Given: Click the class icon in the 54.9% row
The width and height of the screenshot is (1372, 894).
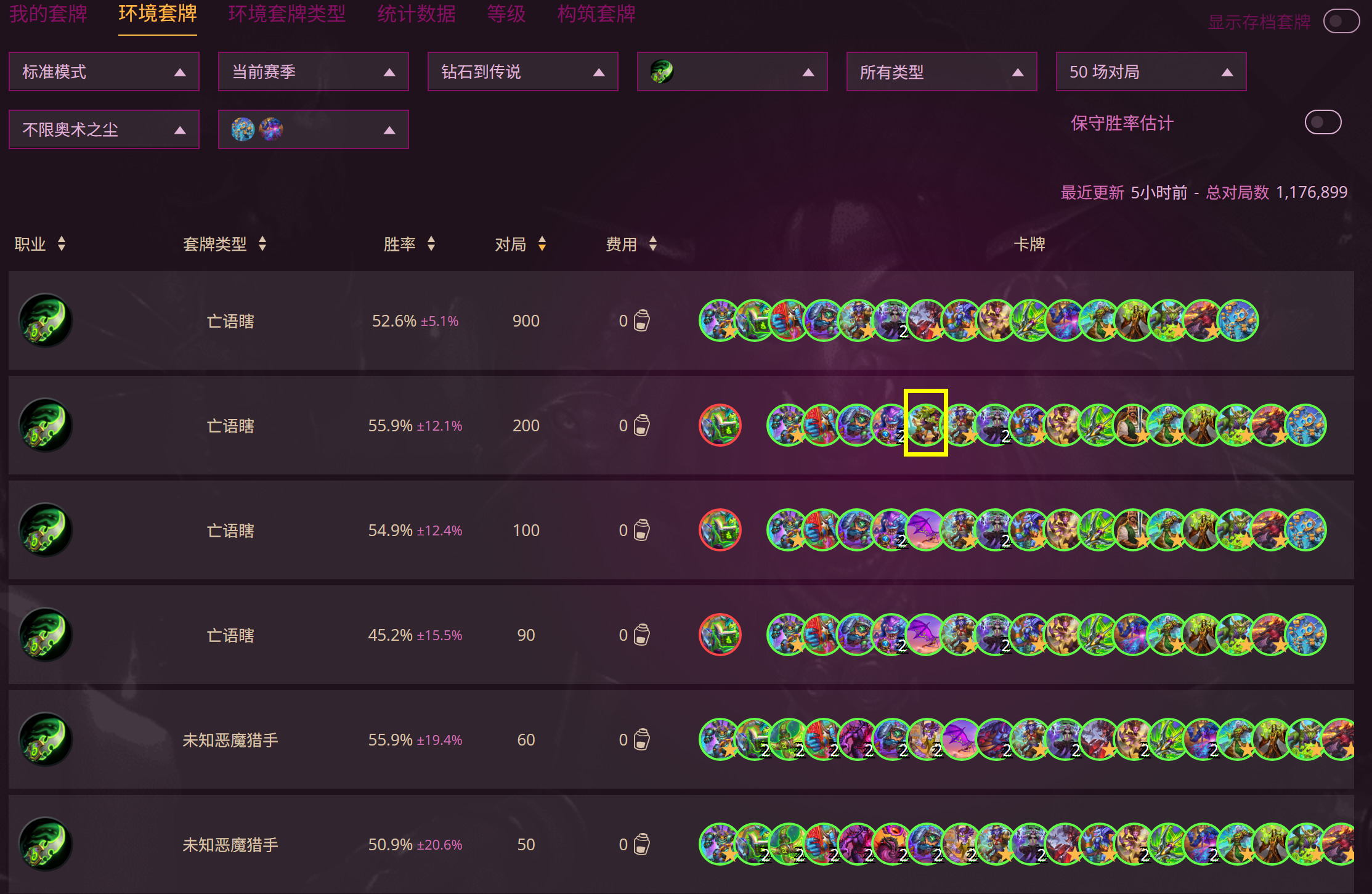Looking at the screenshot, I should click(x=46, y=530).
